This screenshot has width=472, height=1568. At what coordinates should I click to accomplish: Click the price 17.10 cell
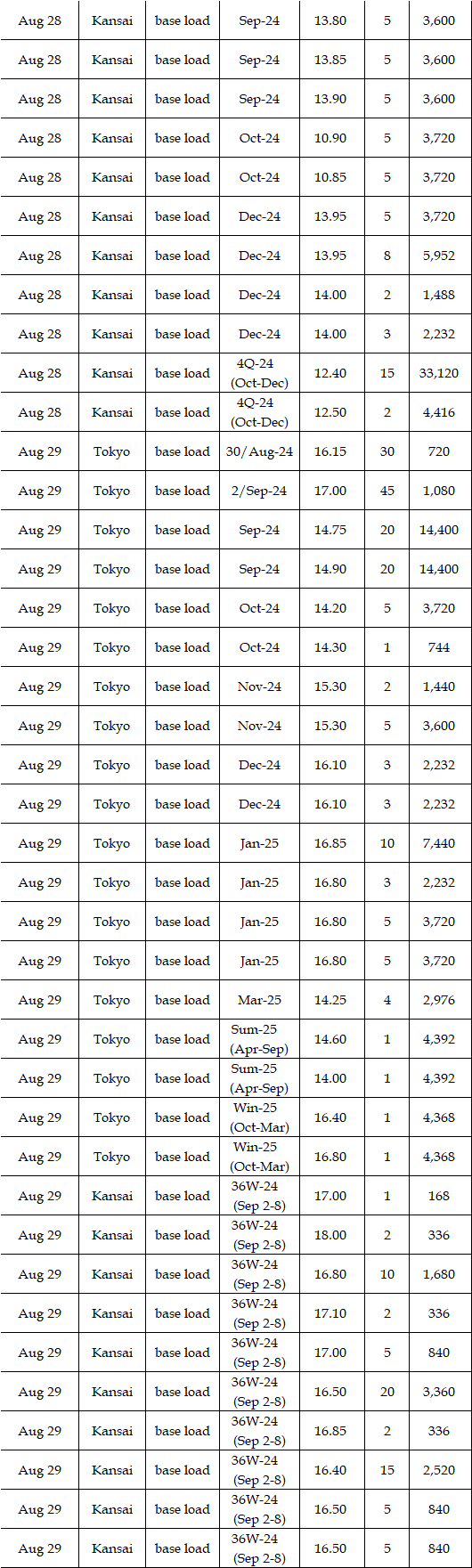click(330, 1313)
